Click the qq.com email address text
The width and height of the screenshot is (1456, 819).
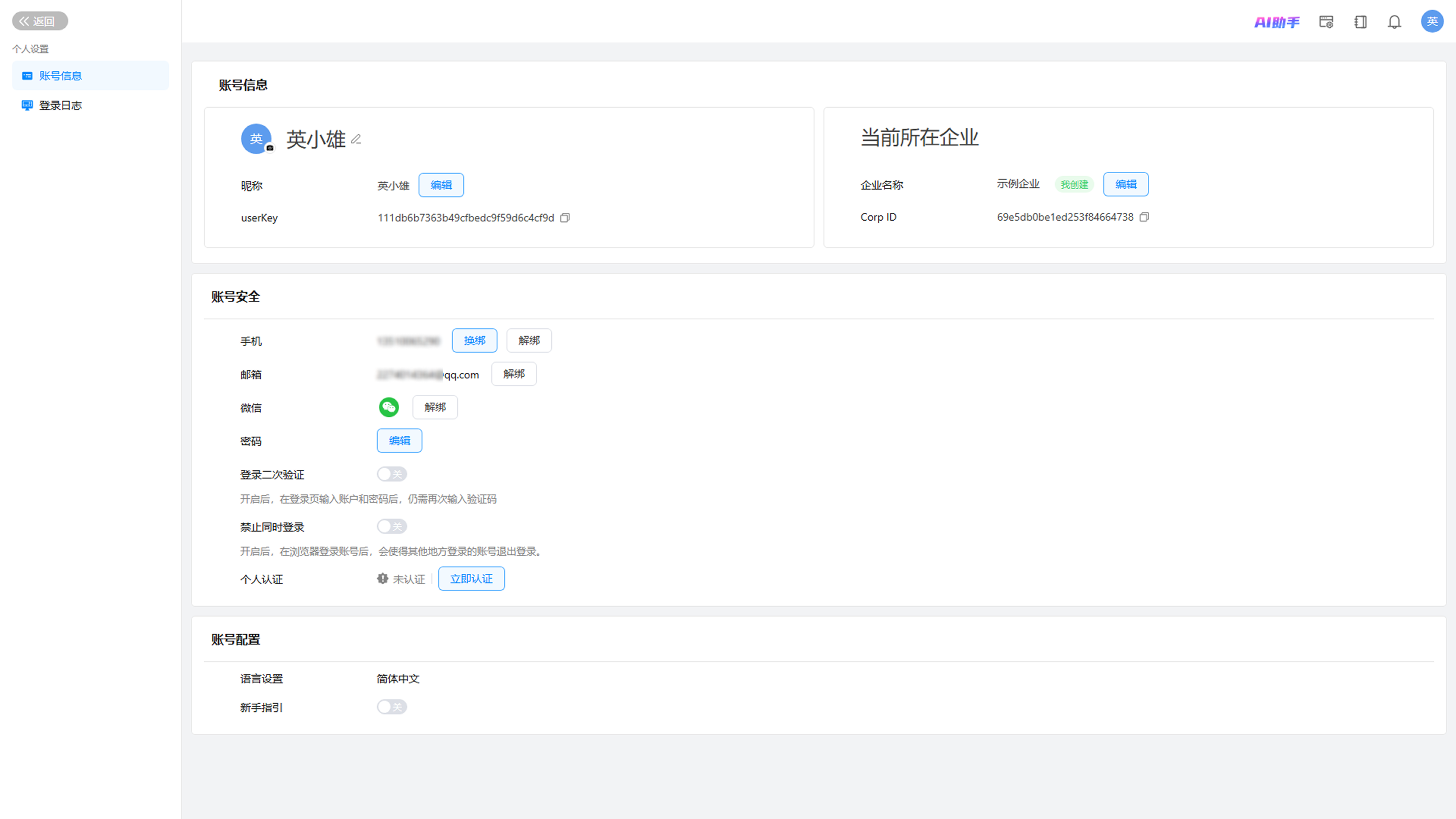click(x=428, y=375)
